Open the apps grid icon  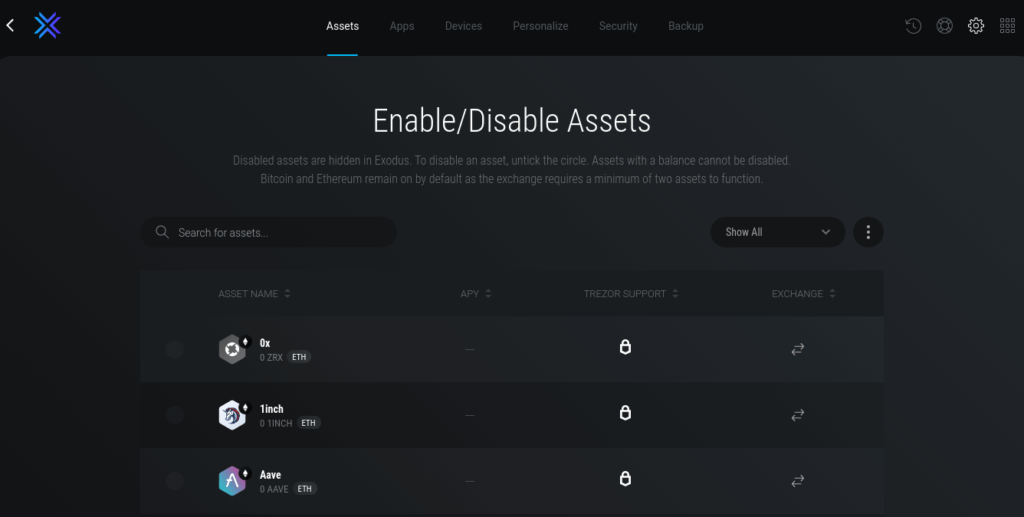pyautogui.click(x=1007, y=26)
